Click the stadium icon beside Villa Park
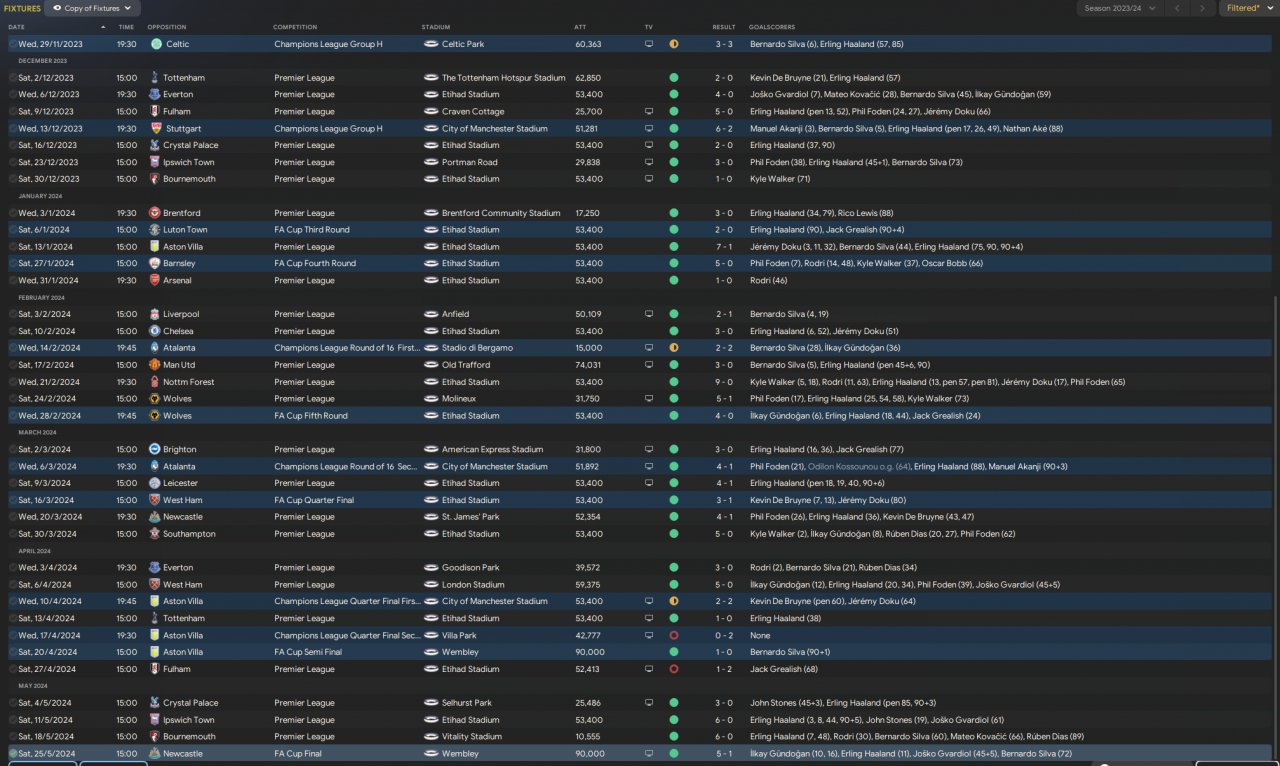Screen dimensions: 1280x766 [x=431, y=635]
